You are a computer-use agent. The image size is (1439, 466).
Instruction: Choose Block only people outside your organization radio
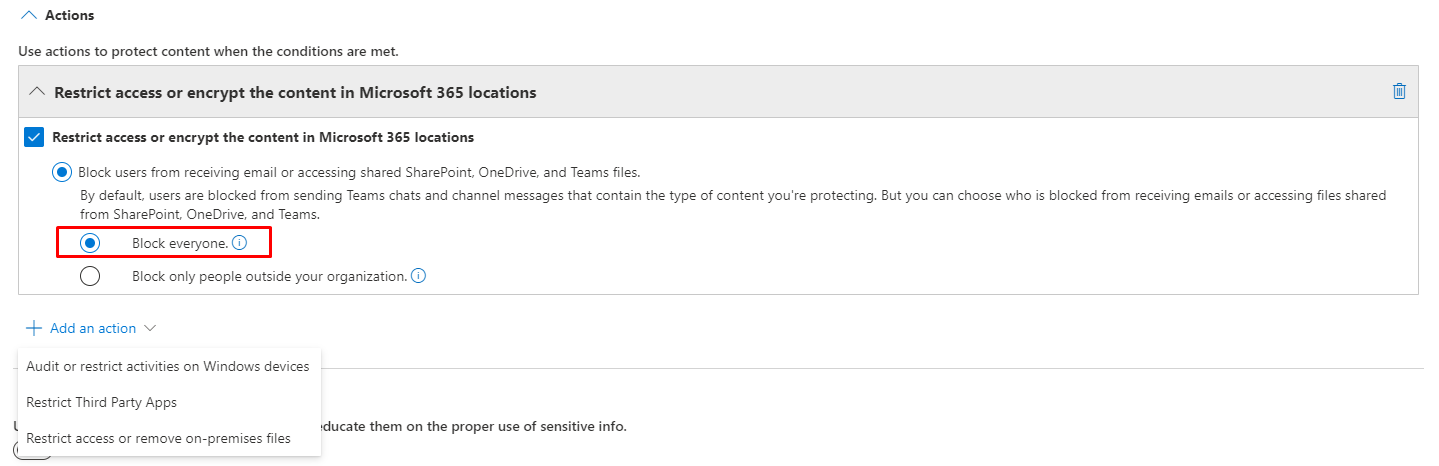click(90, 276)
